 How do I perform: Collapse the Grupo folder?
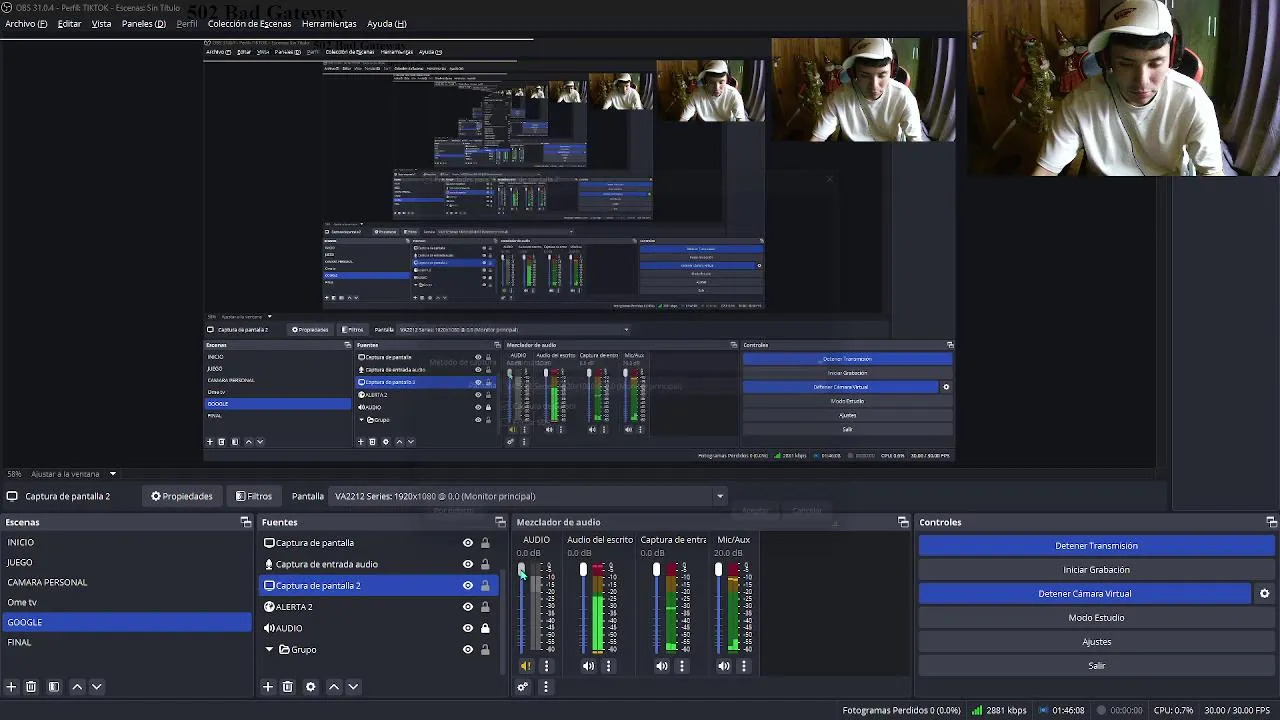pyautogui.click(x=269, y=650)
